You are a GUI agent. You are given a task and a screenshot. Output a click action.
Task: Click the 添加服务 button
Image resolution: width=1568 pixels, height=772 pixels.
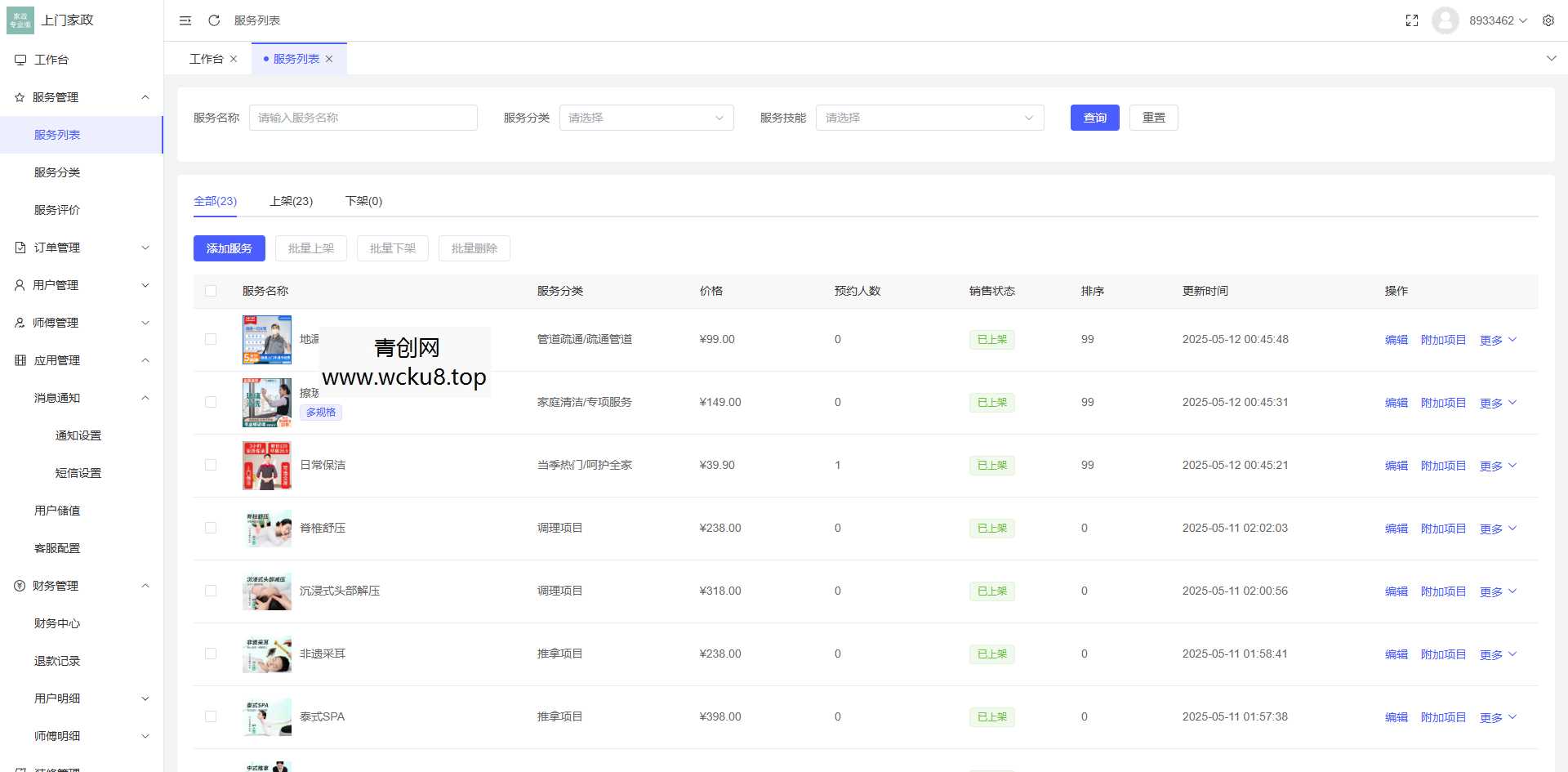coord(229,248)
